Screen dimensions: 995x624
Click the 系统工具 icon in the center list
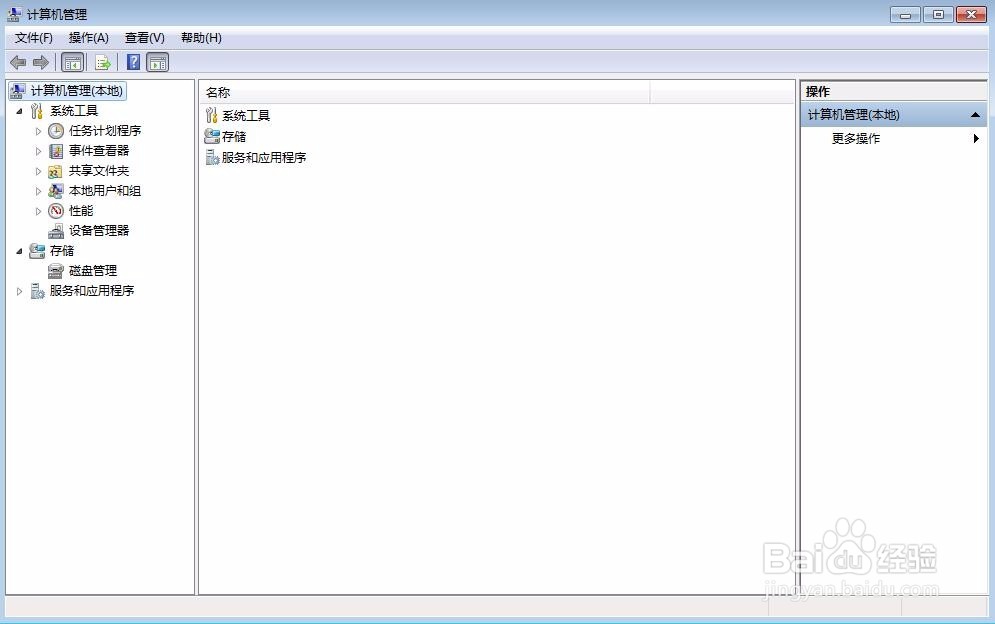[x=212, y=115]
